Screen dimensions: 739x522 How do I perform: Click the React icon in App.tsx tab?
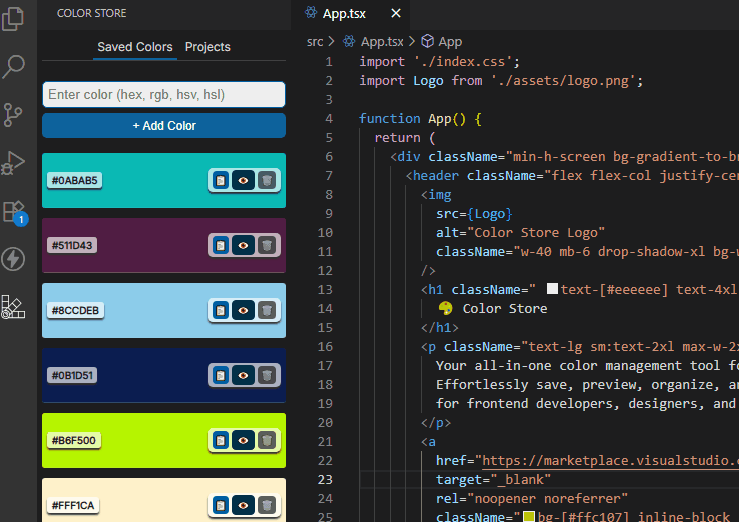311,13
